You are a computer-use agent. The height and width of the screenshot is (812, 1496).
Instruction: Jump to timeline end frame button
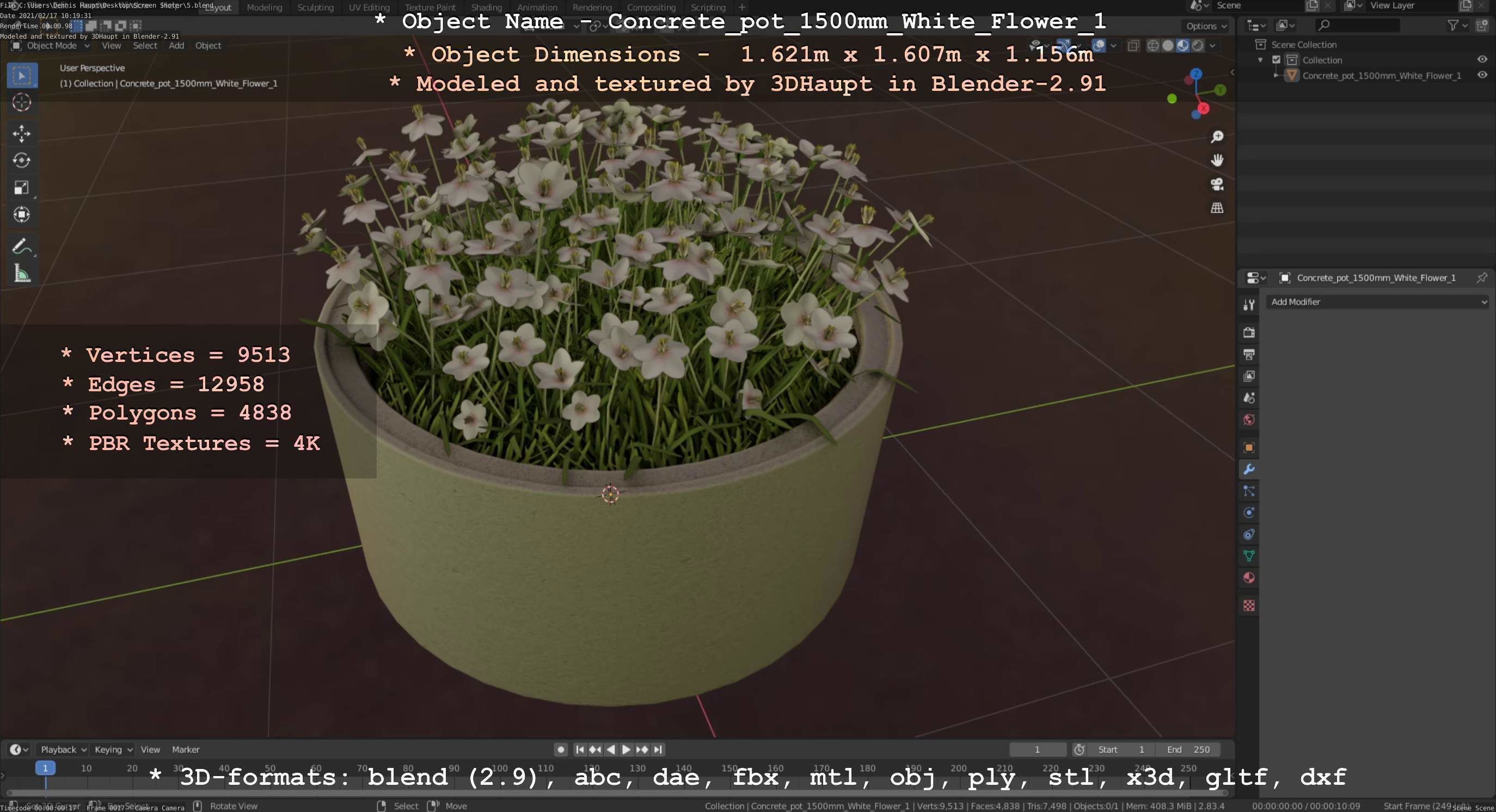coord(658,749)
